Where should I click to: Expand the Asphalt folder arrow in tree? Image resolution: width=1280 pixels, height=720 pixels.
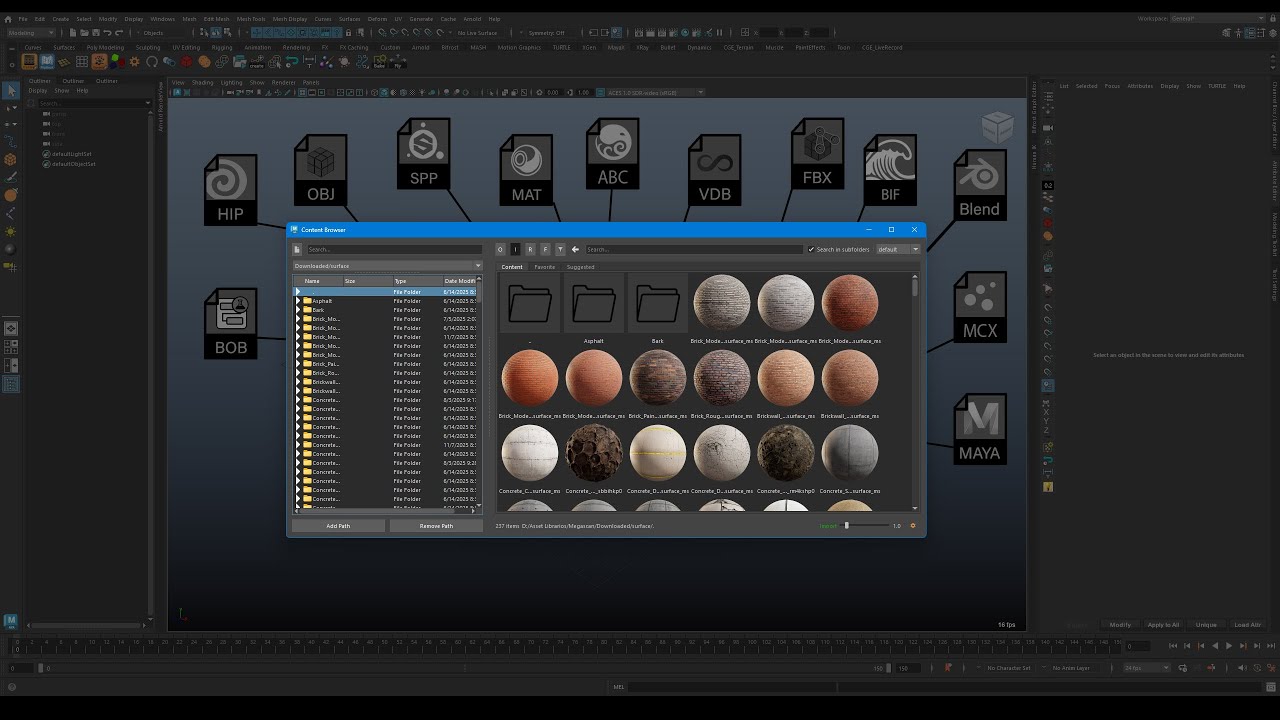(x=298, y=301)
